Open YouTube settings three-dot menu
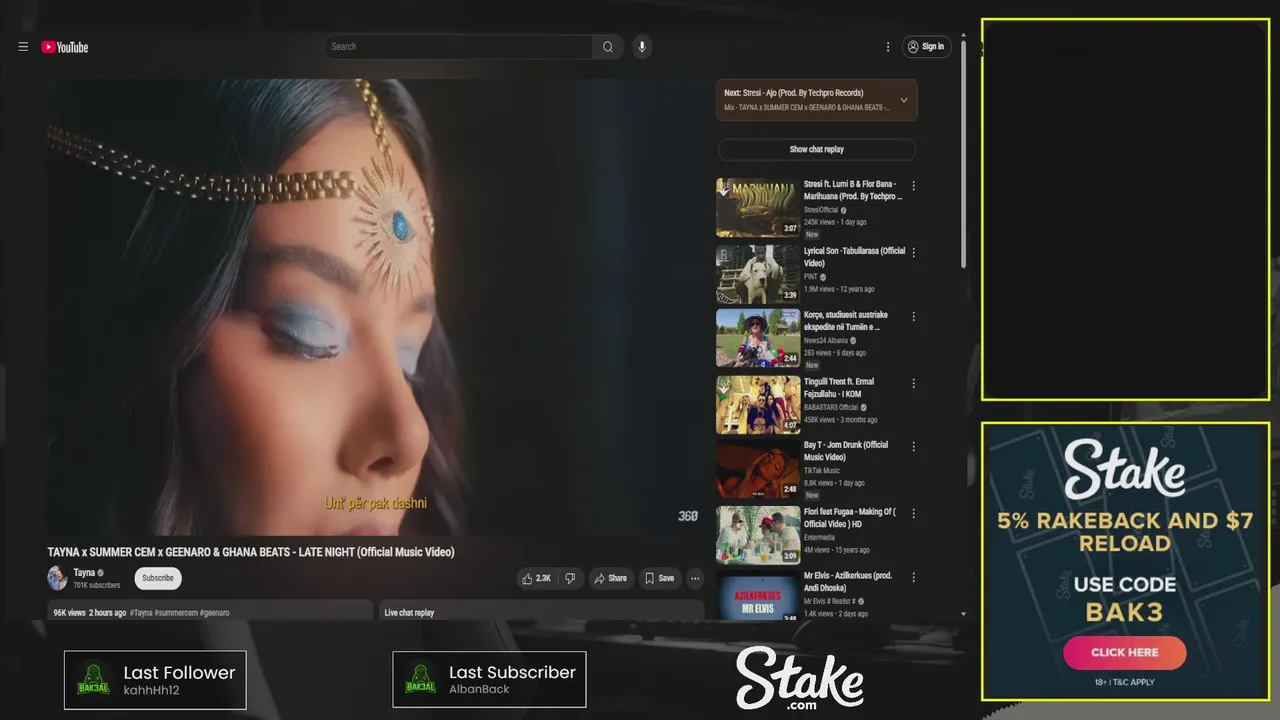The width and height of the screenshot is (1280, 720). point(888,47)
